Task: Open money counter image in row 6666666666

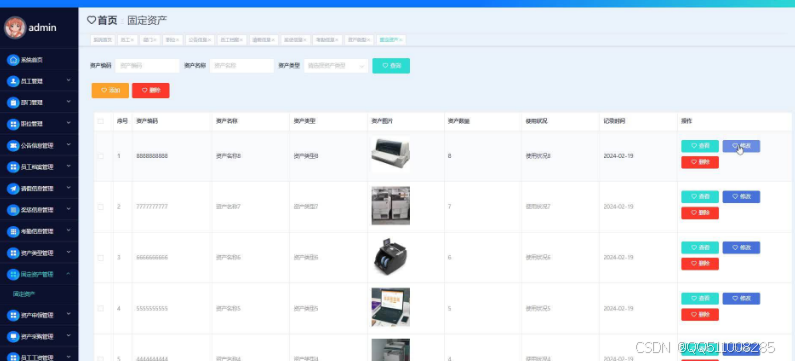Action: pos(390,256)
